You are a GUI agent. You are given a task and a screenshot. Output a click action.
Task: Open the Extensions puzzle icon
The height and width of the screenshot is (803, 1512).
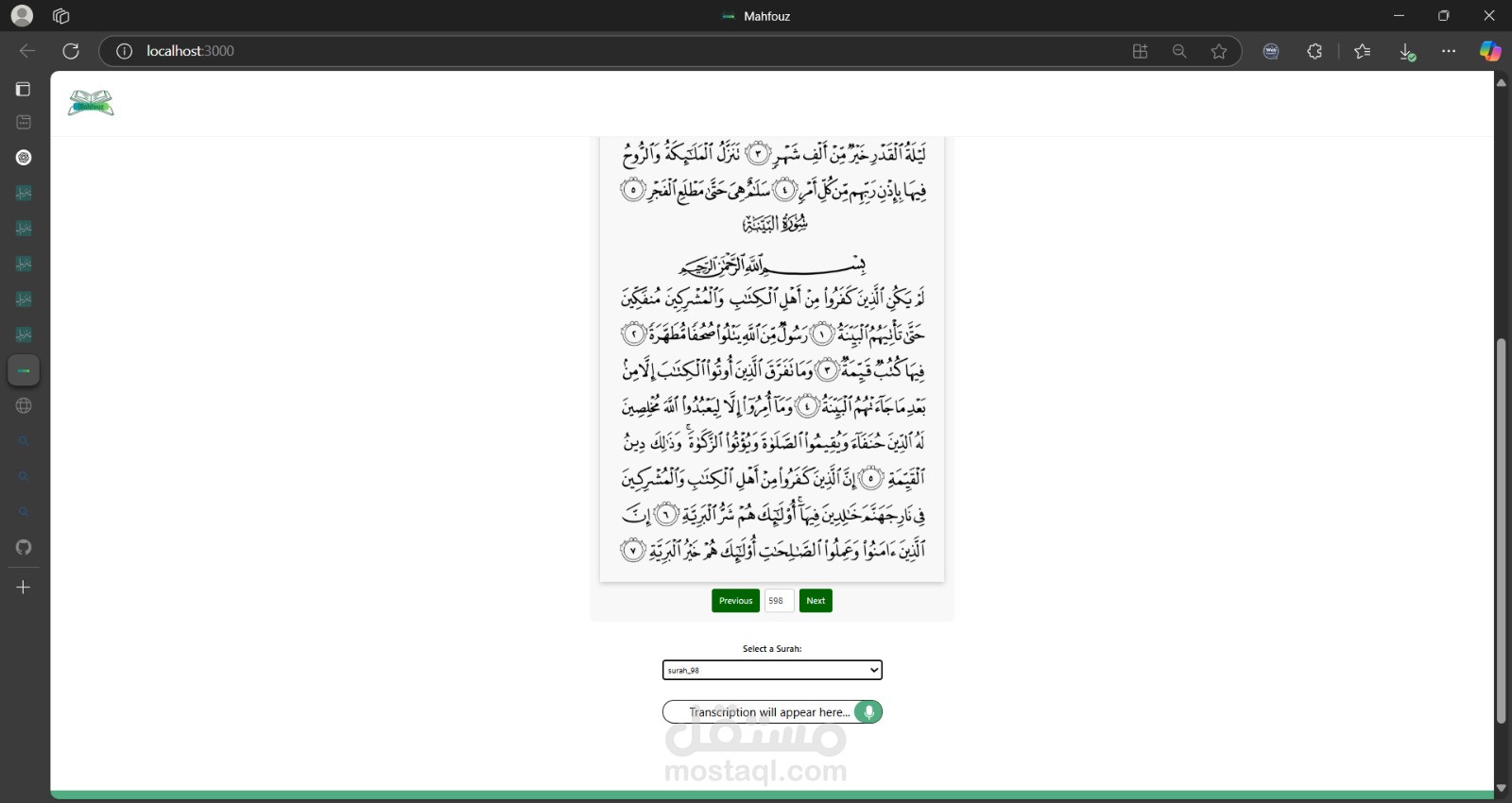[1314, 51]
